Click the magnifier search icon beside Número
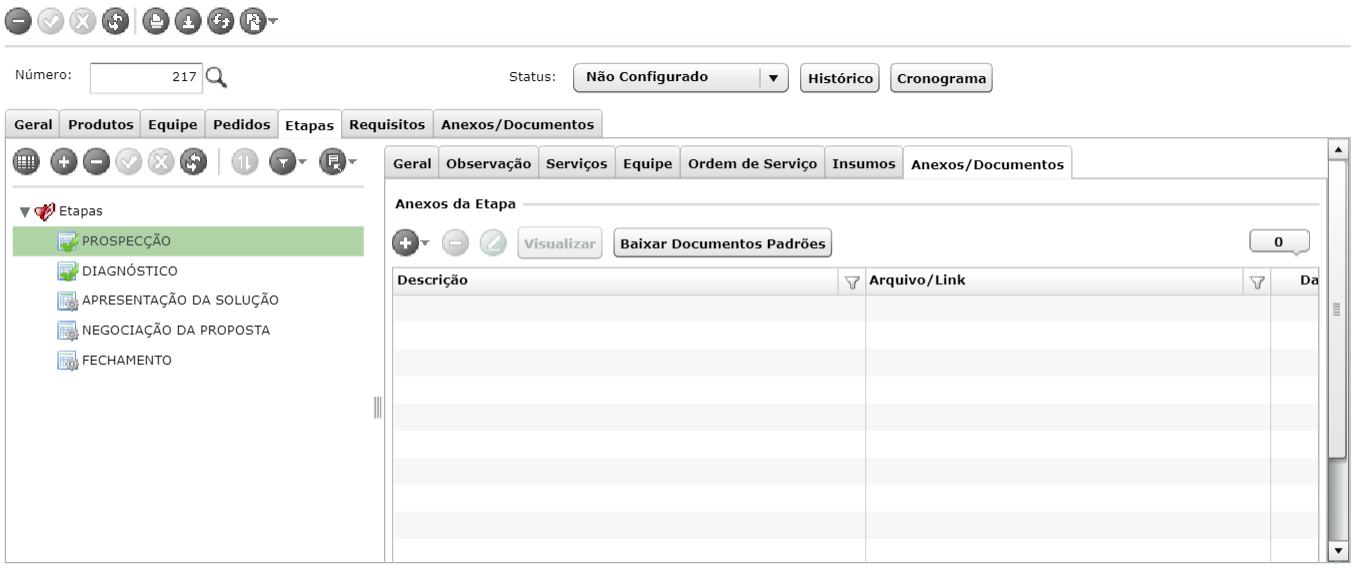The image size is (1355, 569). click(217, 77)
